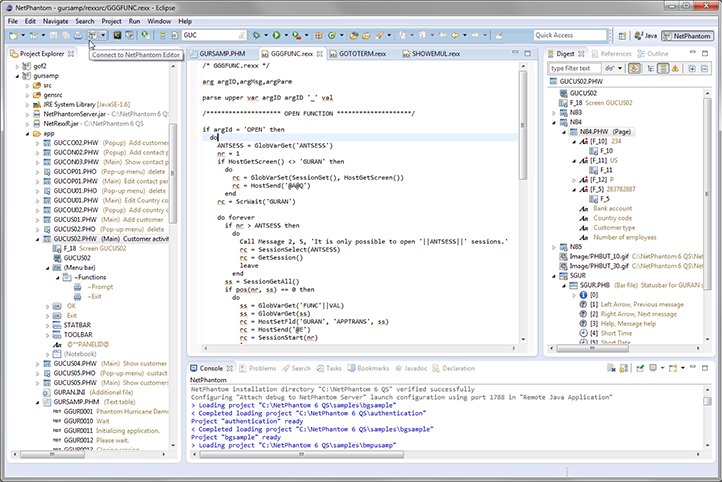Click the Save All toolbar icon
The image size is (722, 482).
pyautogui.click(x=66, y=35)
